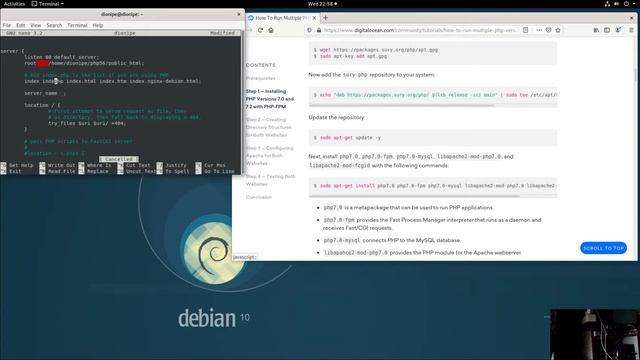The width and height of the screenshot is (640, 360).
Task: Click the wget packages.sury.org code line
Action: [376, 50]
